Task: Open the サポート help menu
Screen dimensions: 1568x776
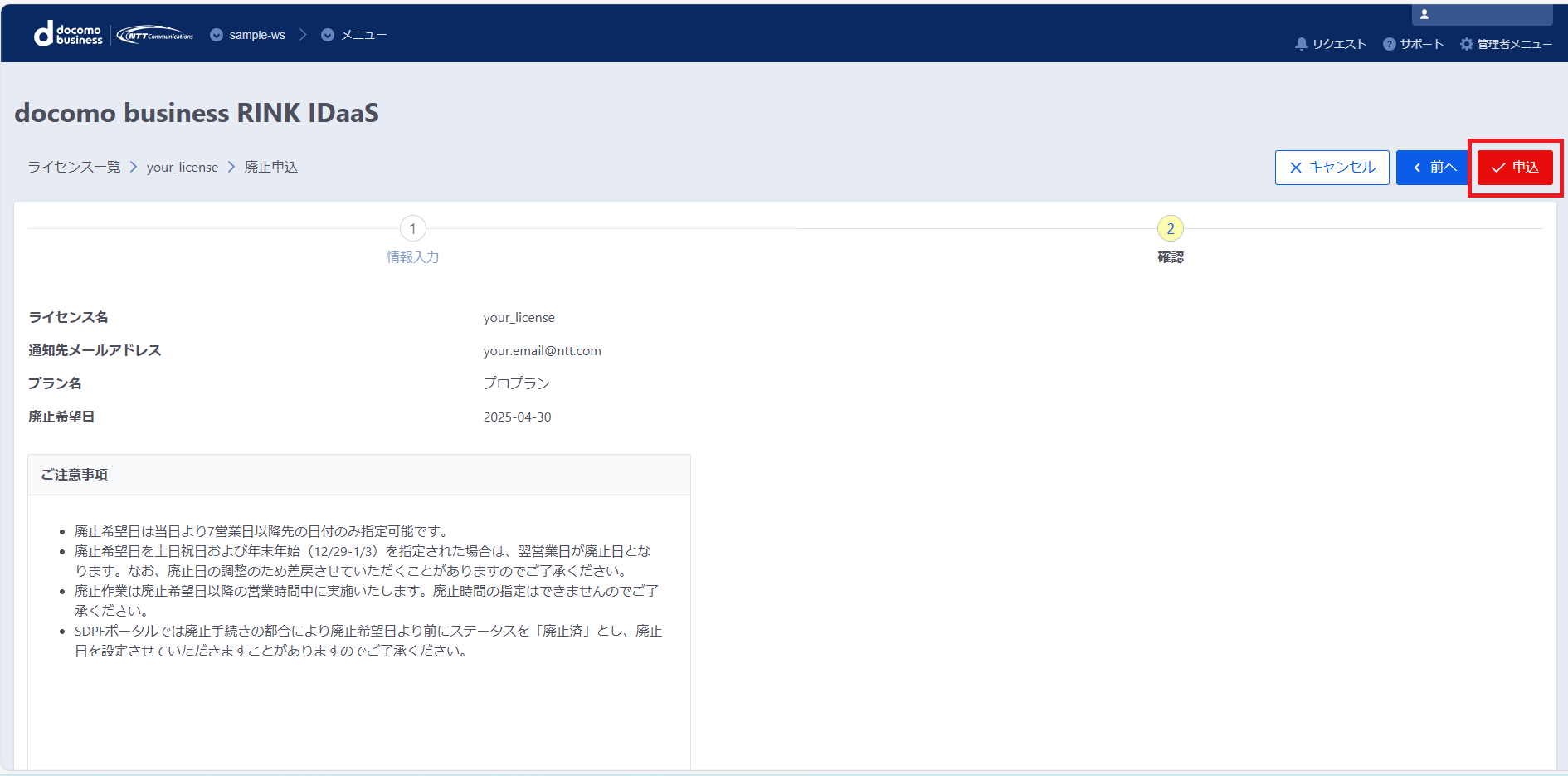Action: 1413,44
